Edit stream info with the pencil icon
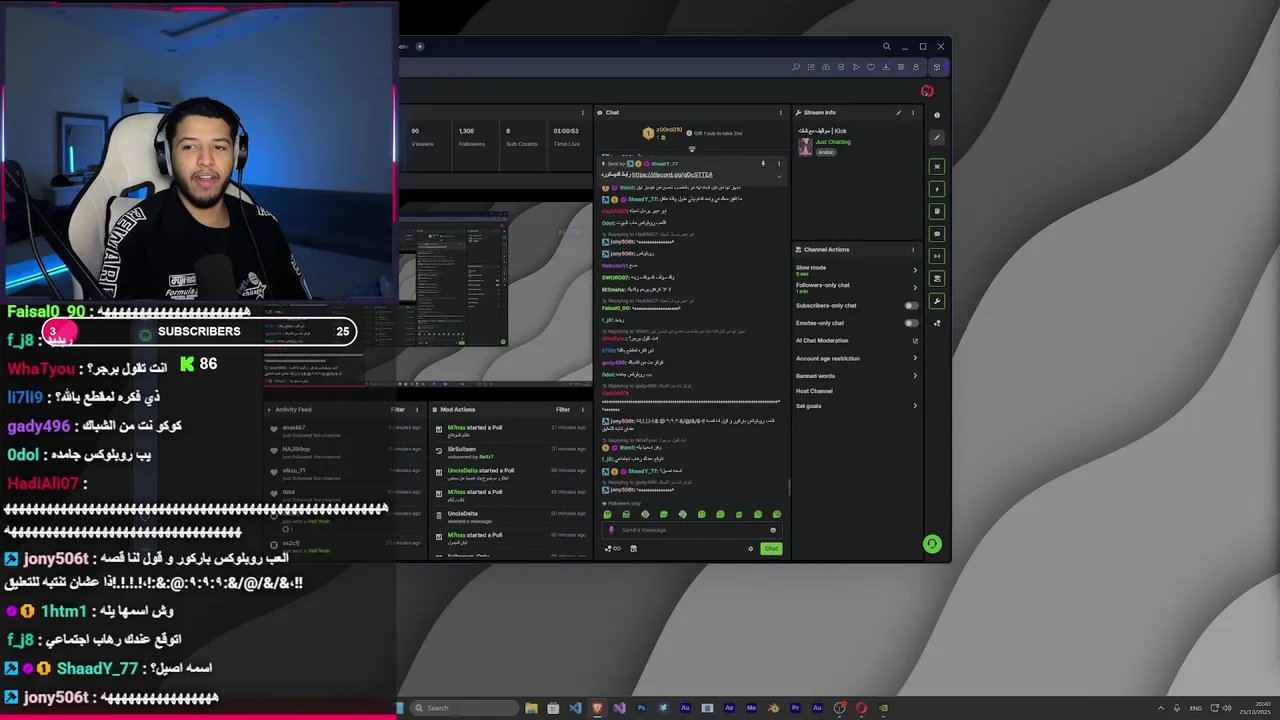 pos(898,112)
